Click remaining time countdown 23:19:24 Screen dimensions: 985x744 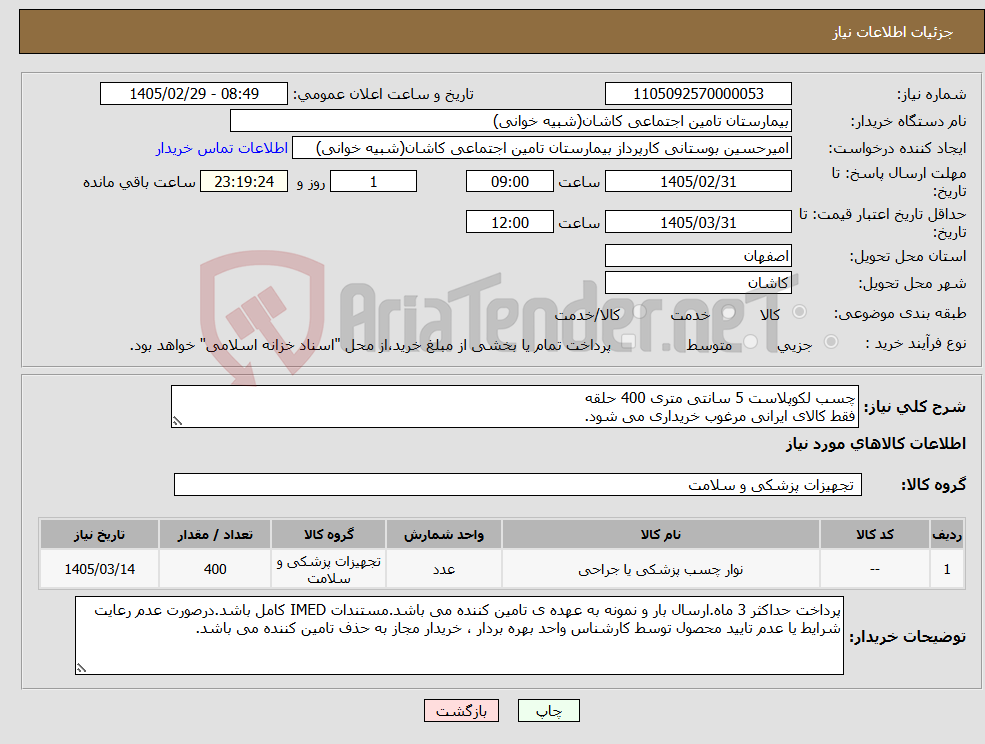[244, 182]
